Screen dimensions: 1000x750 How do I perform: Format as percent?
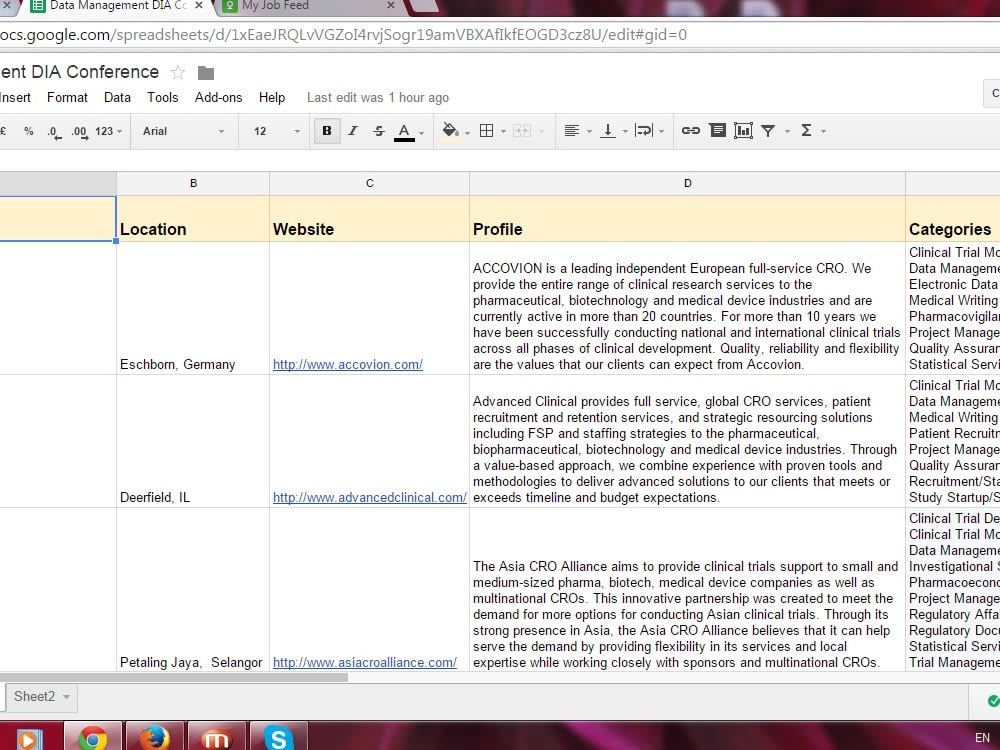point(28,131)
